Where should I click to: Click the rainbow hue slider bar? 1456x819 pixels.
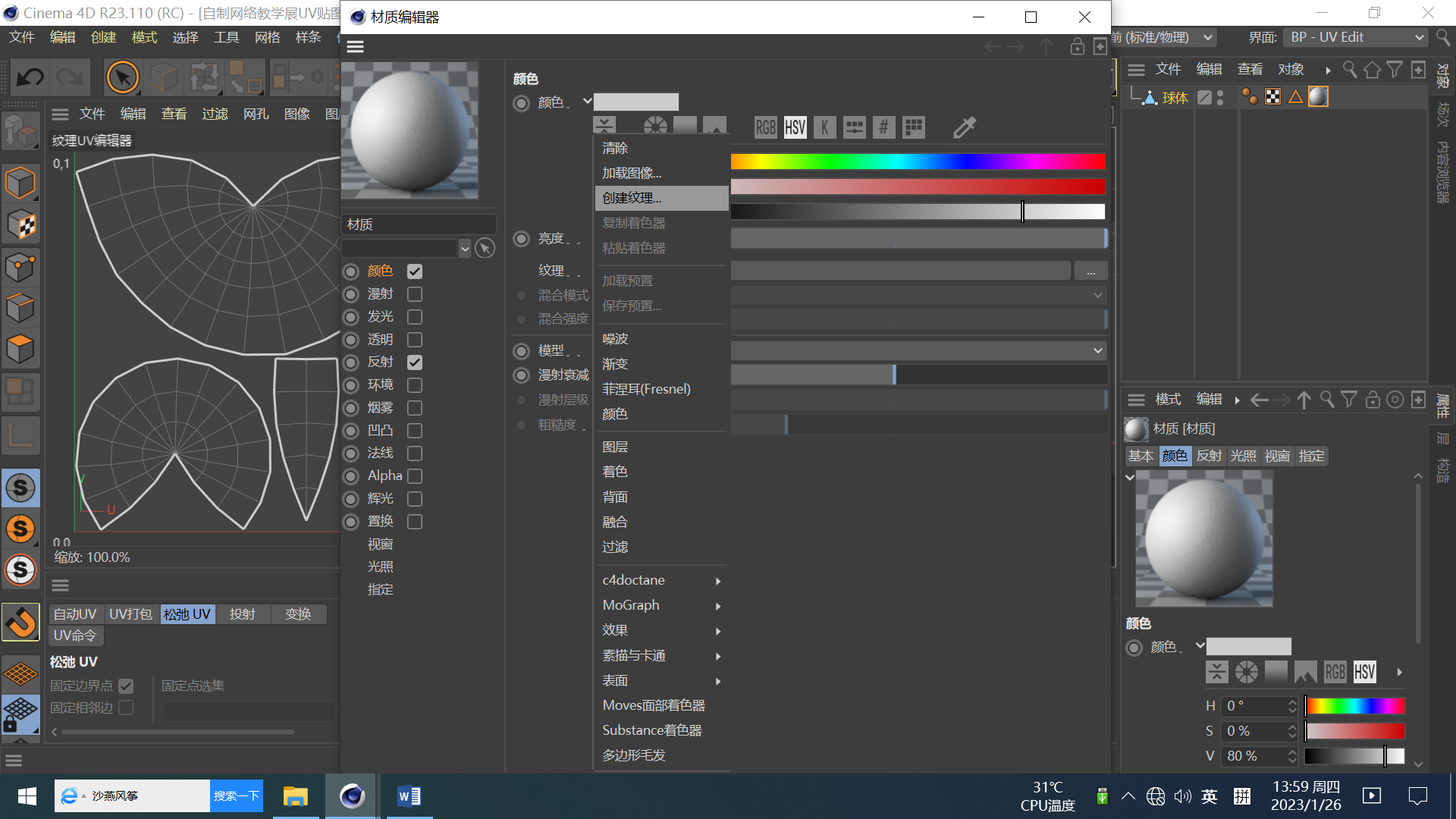[x=918, y=162]
